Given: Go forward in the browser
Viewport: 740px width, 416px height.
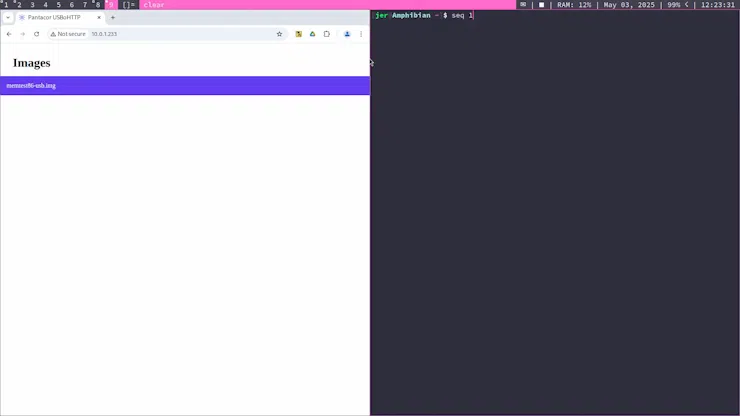Looking at the screenshot, I should (22, 34).
